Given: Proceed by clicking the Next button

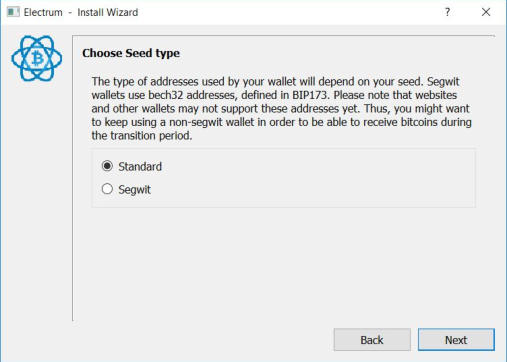Looking at the screenshot, I should [456, 340].
